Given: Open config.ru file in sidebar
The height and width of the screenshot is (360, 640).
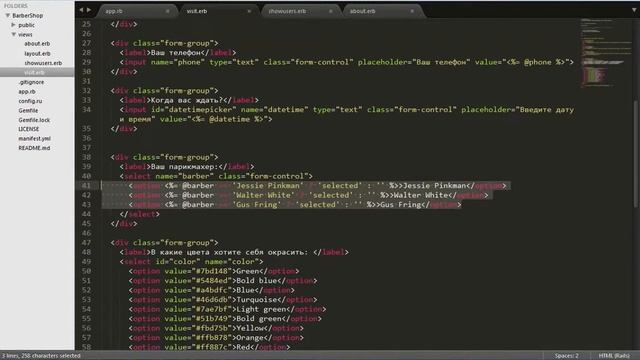Looking at the screenshot, I should point(30,101).
